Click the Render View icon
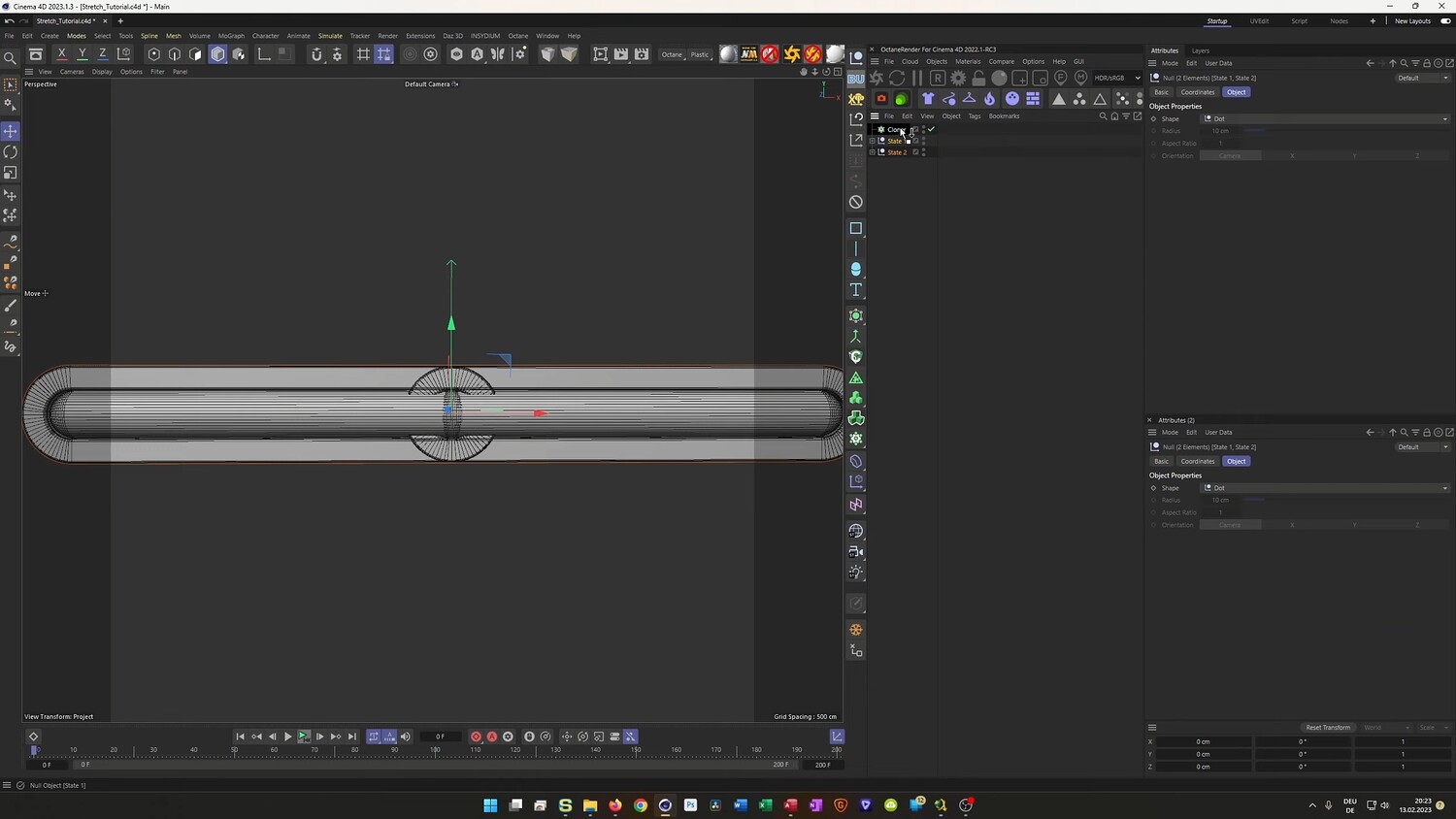The width and height of the screenshot is (1456, 819). [600, 54]
